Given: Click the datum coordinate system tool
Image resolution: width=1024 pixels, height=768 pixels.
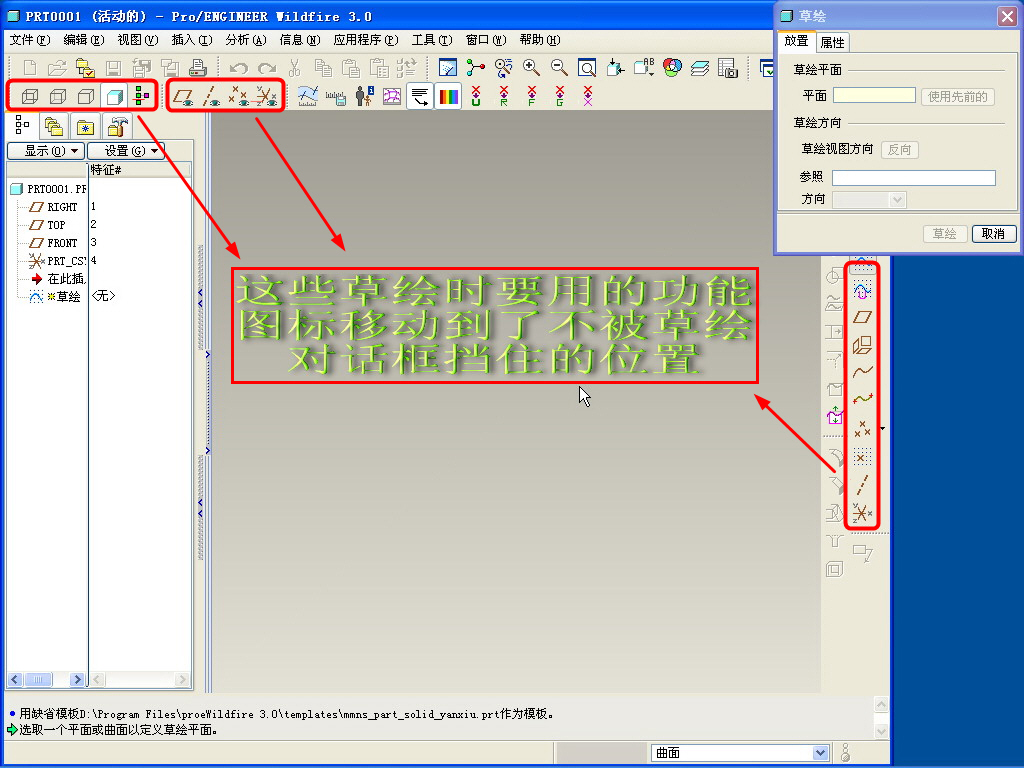Looking at the screenshot, I should [x=862, y=513].
